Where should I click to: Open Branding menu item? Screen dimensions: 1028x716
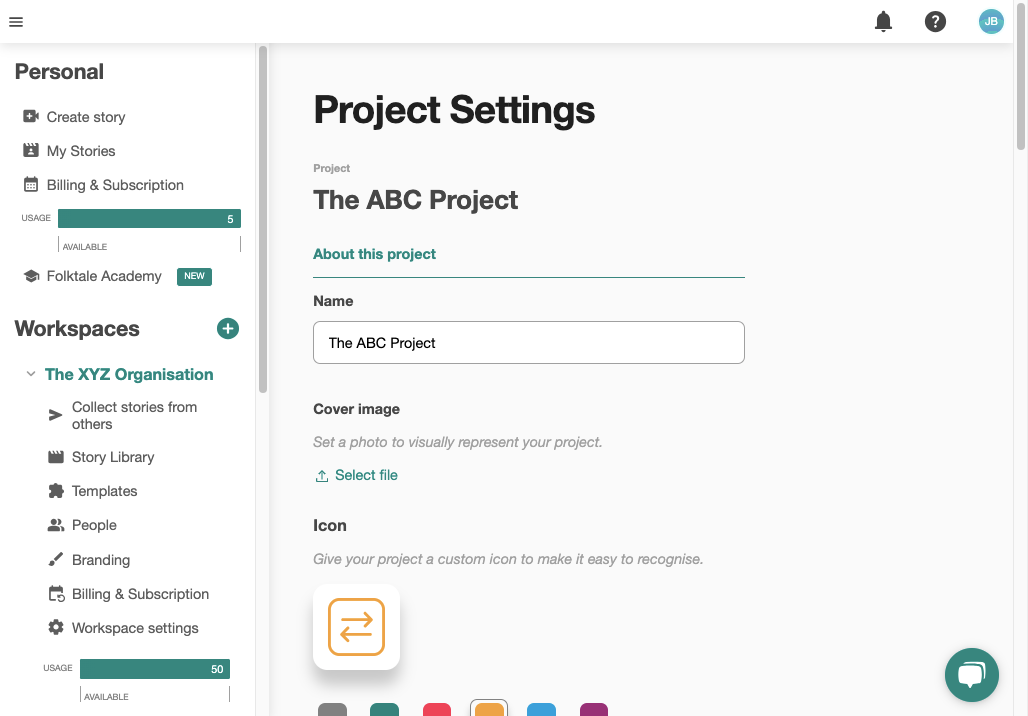click(101, 560)
